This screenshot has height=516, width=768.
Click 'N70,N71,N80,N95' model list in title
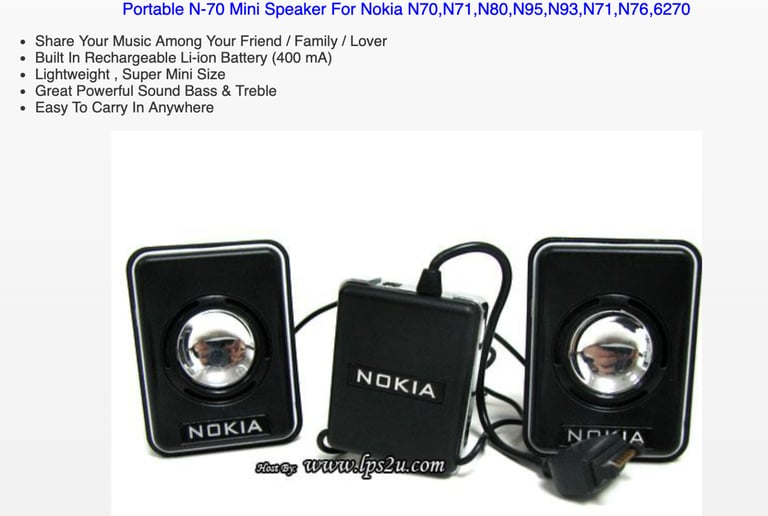pyautogui.click(x=477, y=9)
